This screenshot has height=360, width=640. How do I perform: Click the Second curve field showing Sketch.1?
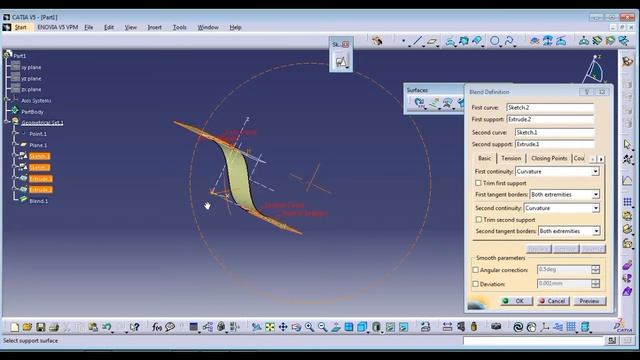coord(554,132)
